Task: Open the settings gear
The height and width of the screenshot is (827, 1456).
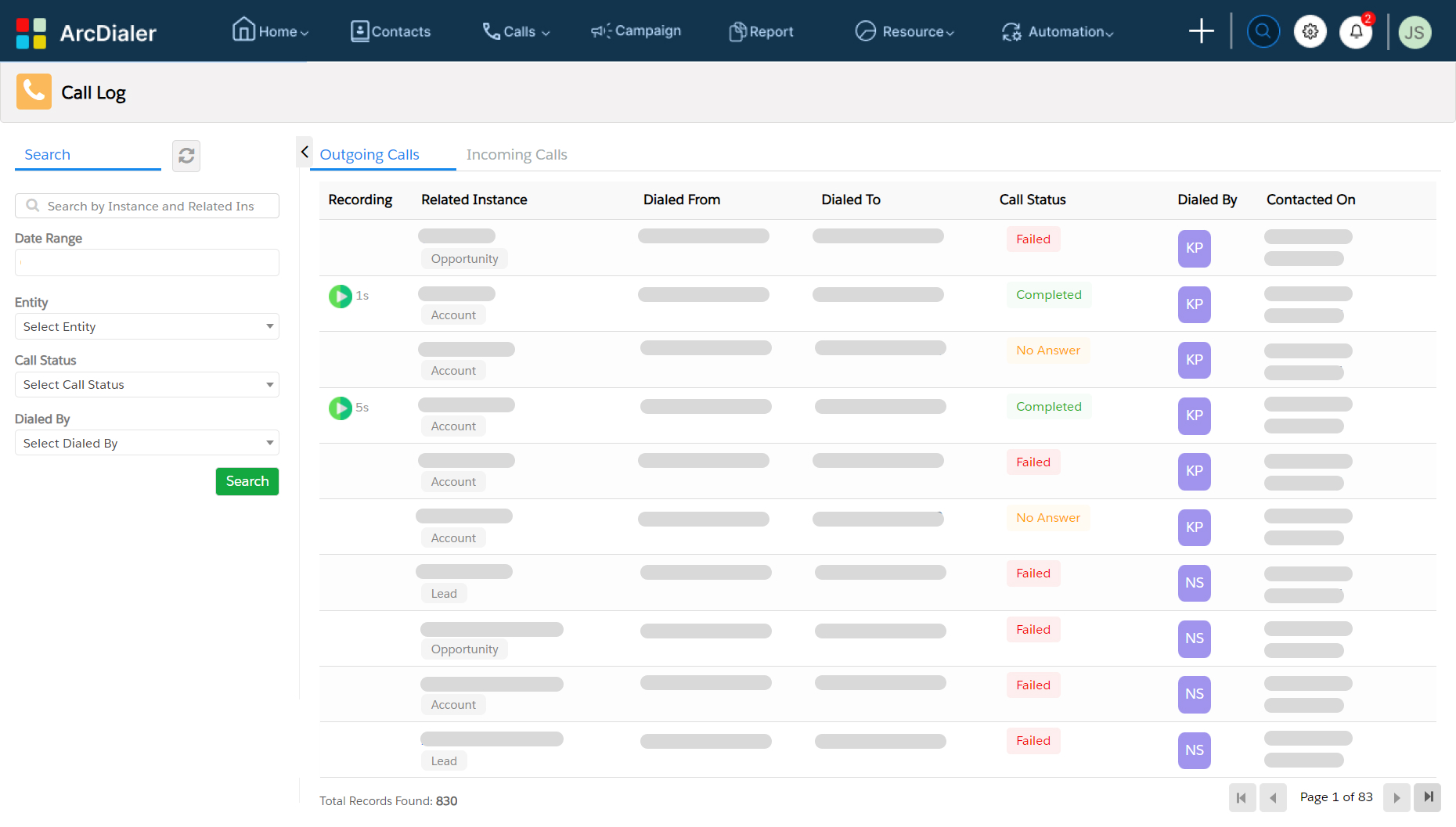Action: (x=1310, y=31)
